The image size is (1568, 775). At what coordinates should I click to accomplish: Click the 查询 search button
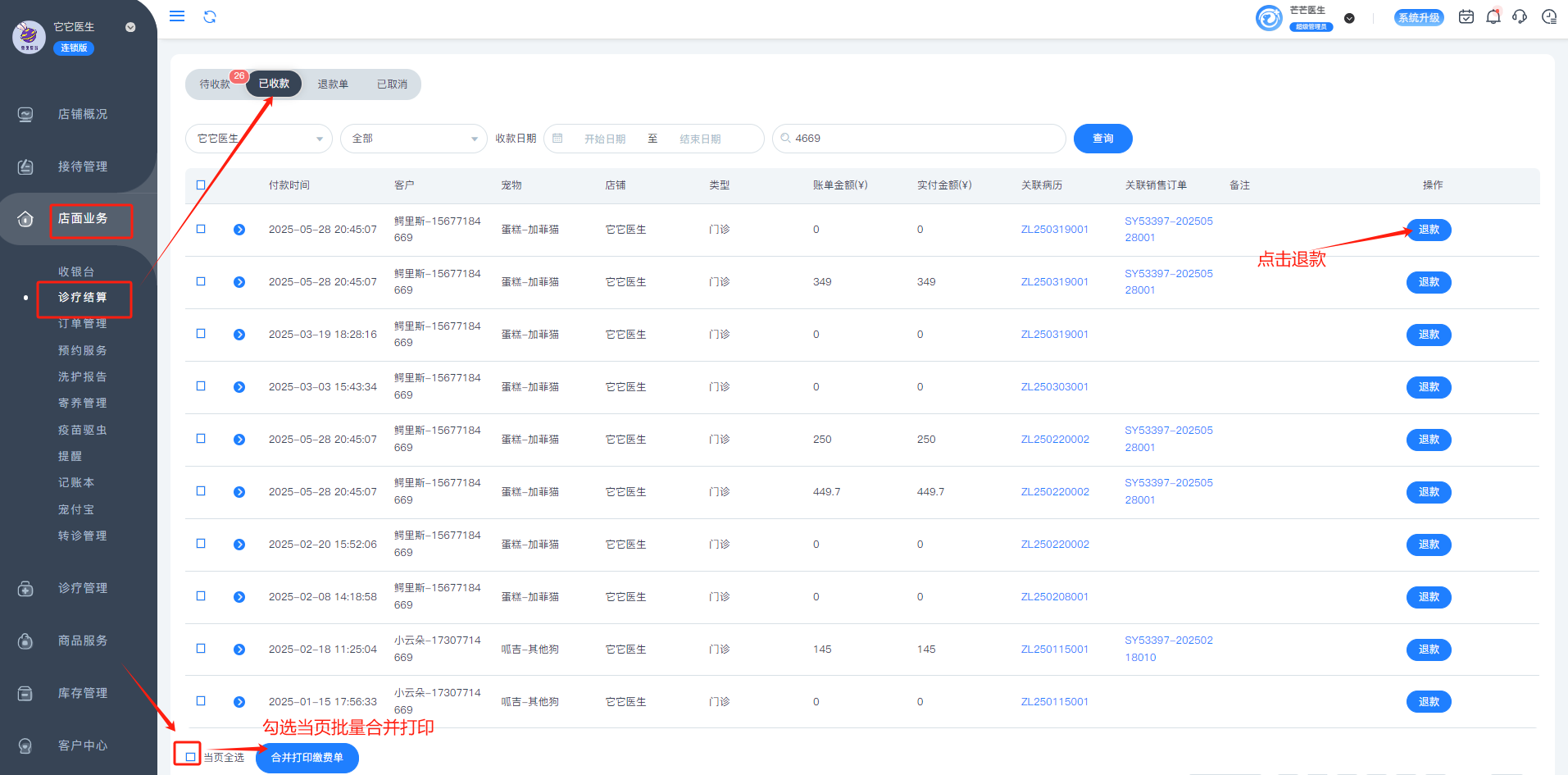(1103, 139)
